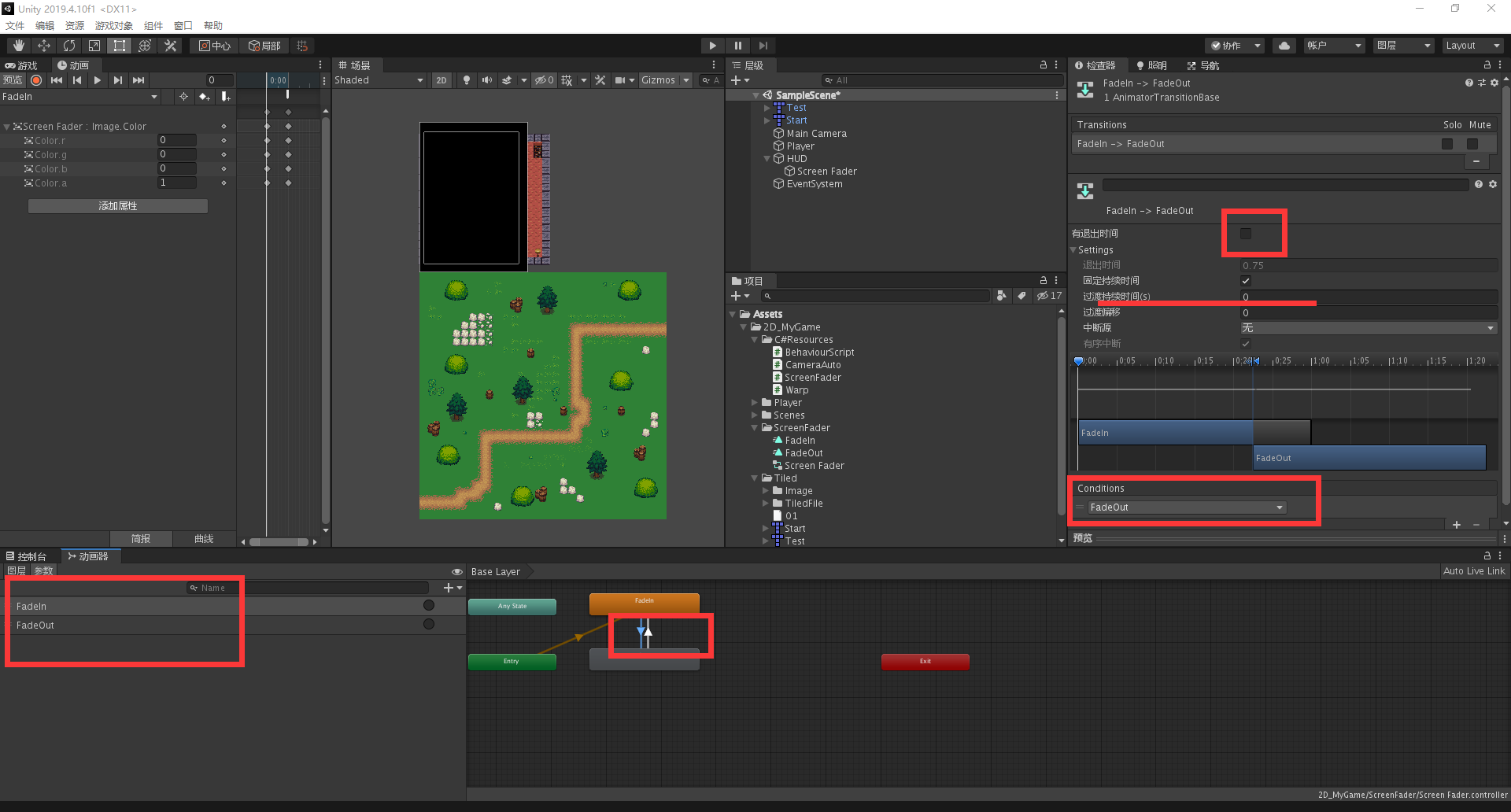Enable animation recording in the 动画 window
1511x812 pixels.
click(35, 80)
